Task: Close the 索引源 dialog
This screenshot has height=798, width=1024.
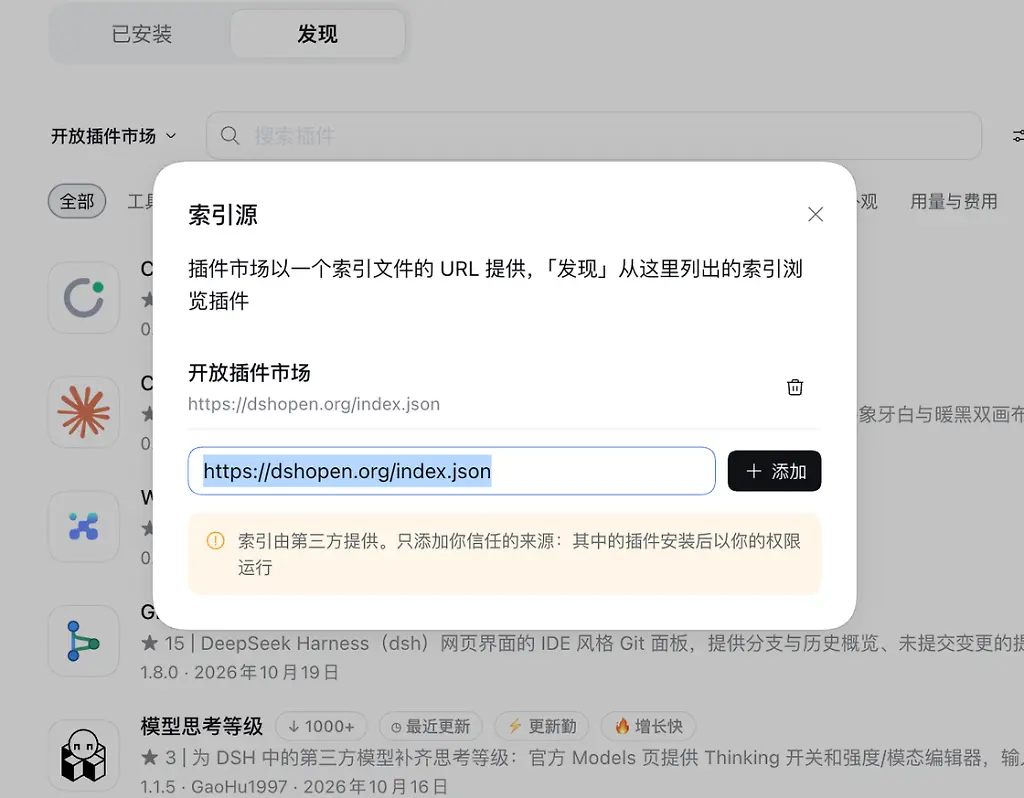Action: tap(815, 214)
